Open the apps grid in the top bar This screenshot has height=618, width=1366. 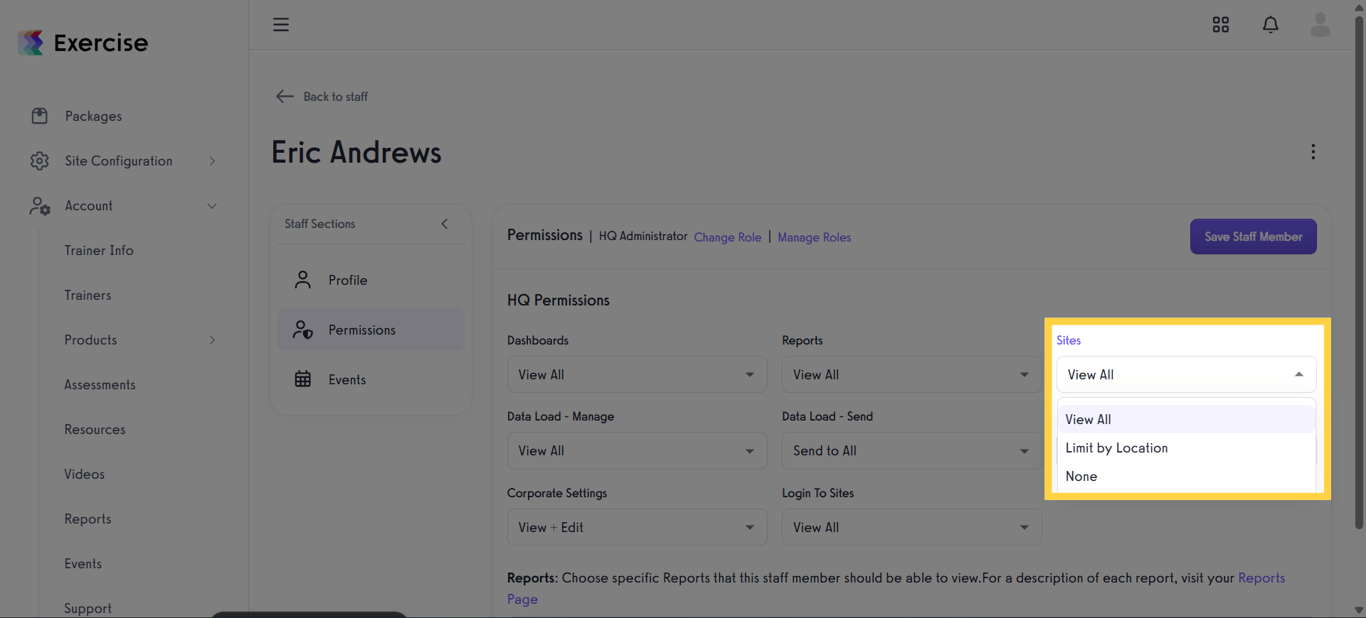(1221, 24)
